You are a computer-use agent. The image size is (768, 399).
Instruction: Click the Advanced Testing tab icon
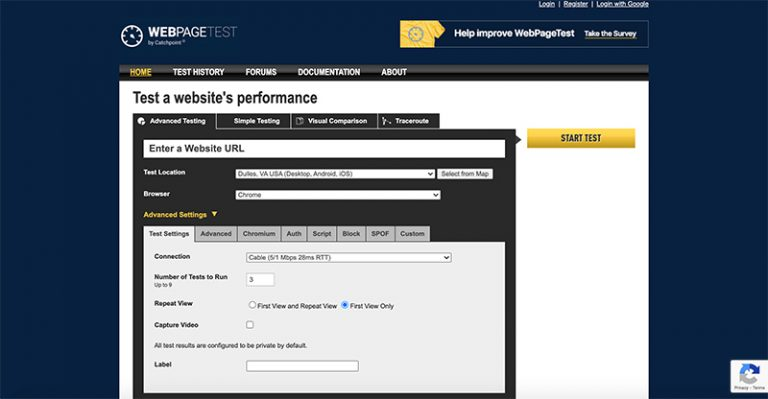pyautogui.click(x=142, y=121)
